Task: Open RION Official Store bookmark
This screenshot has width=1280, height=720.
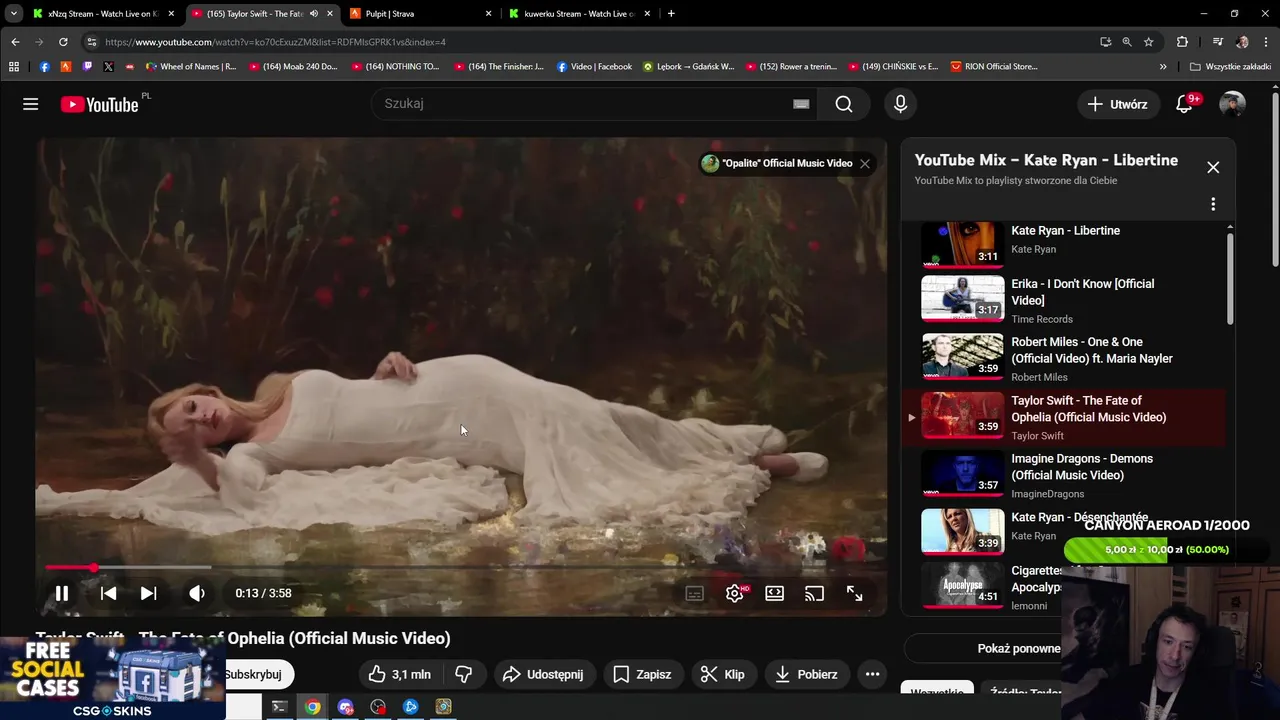Action: click(993, 67)
